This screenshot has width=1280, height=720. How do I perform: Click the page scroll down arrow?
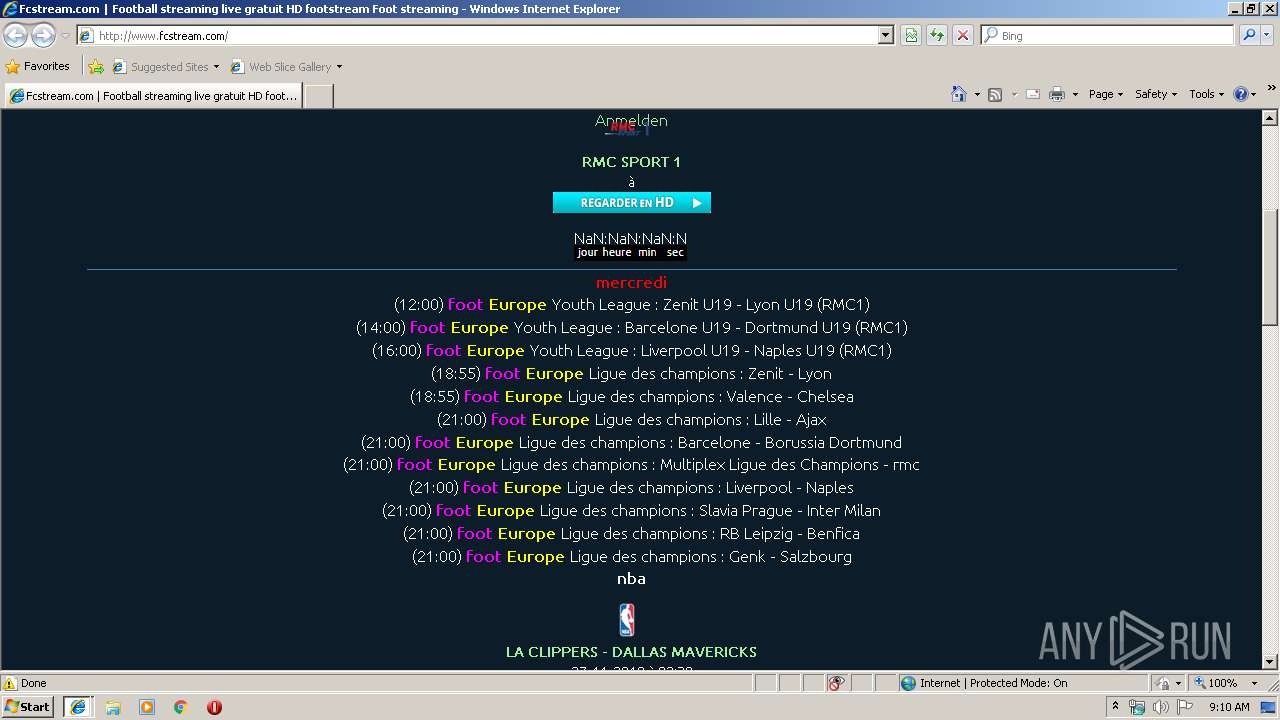click(x=1270, y=662)
